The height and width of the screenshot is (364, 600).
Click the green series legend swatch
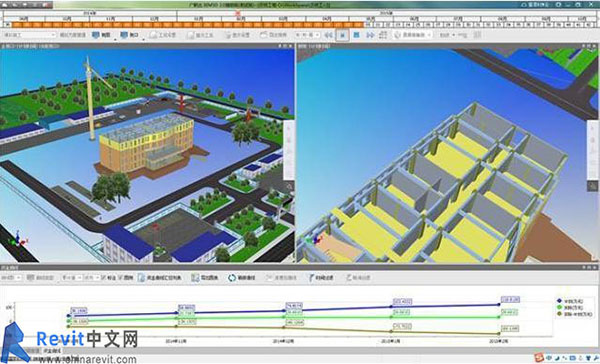(559, 308)
